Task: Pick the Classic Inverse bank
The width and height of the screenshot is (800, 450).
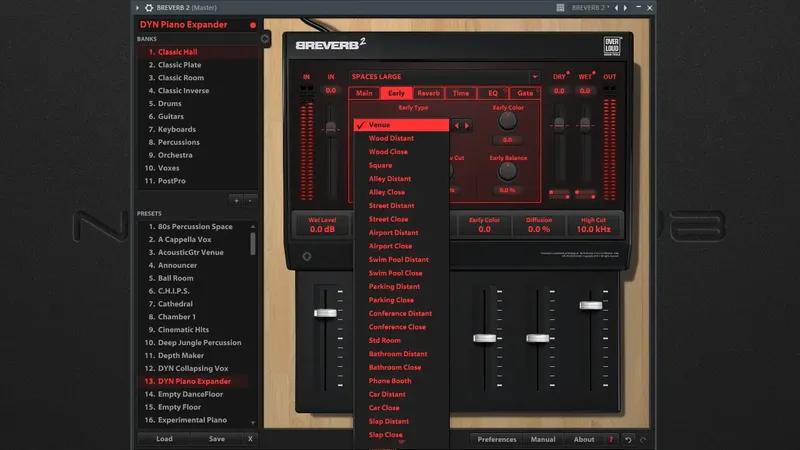Action: coord(197,90)
